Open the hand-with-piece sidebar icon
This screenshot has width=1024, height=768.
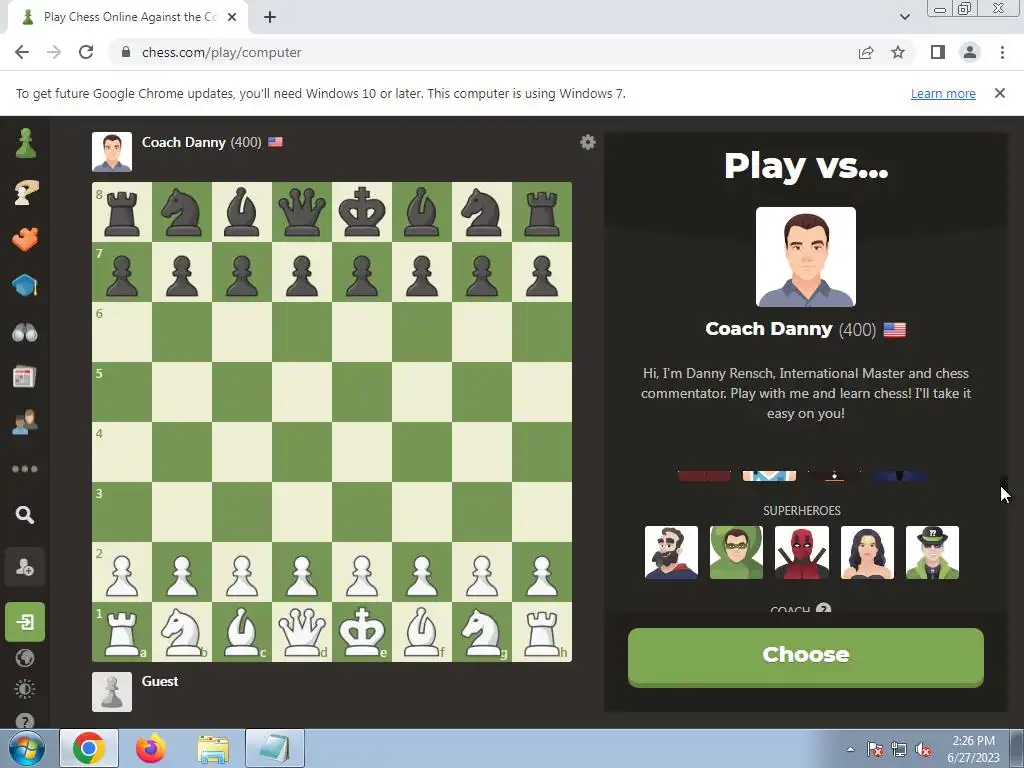25,192
